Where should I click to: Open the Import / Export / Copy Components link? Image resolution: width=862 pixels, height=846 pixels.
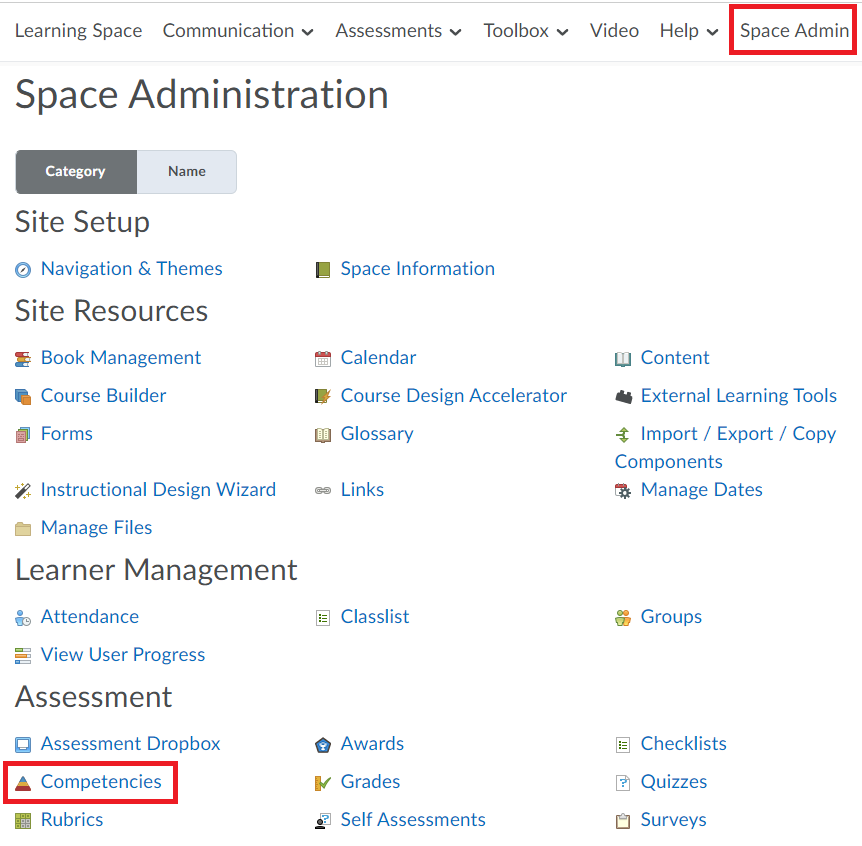pos(726,447)
